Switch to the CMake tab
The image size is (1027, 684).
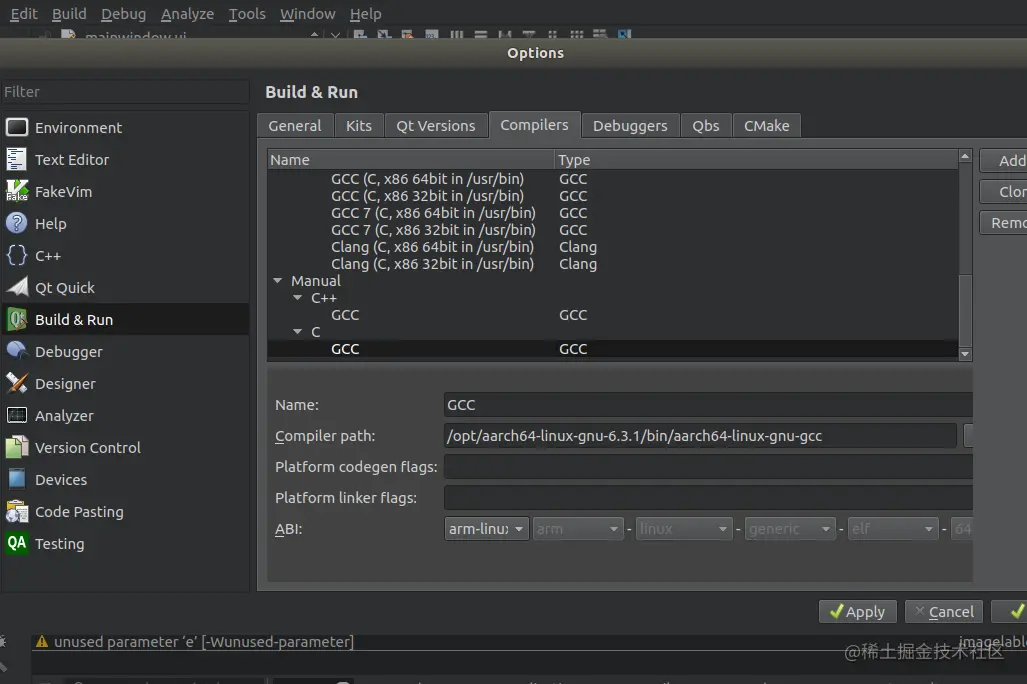[766, 126]
